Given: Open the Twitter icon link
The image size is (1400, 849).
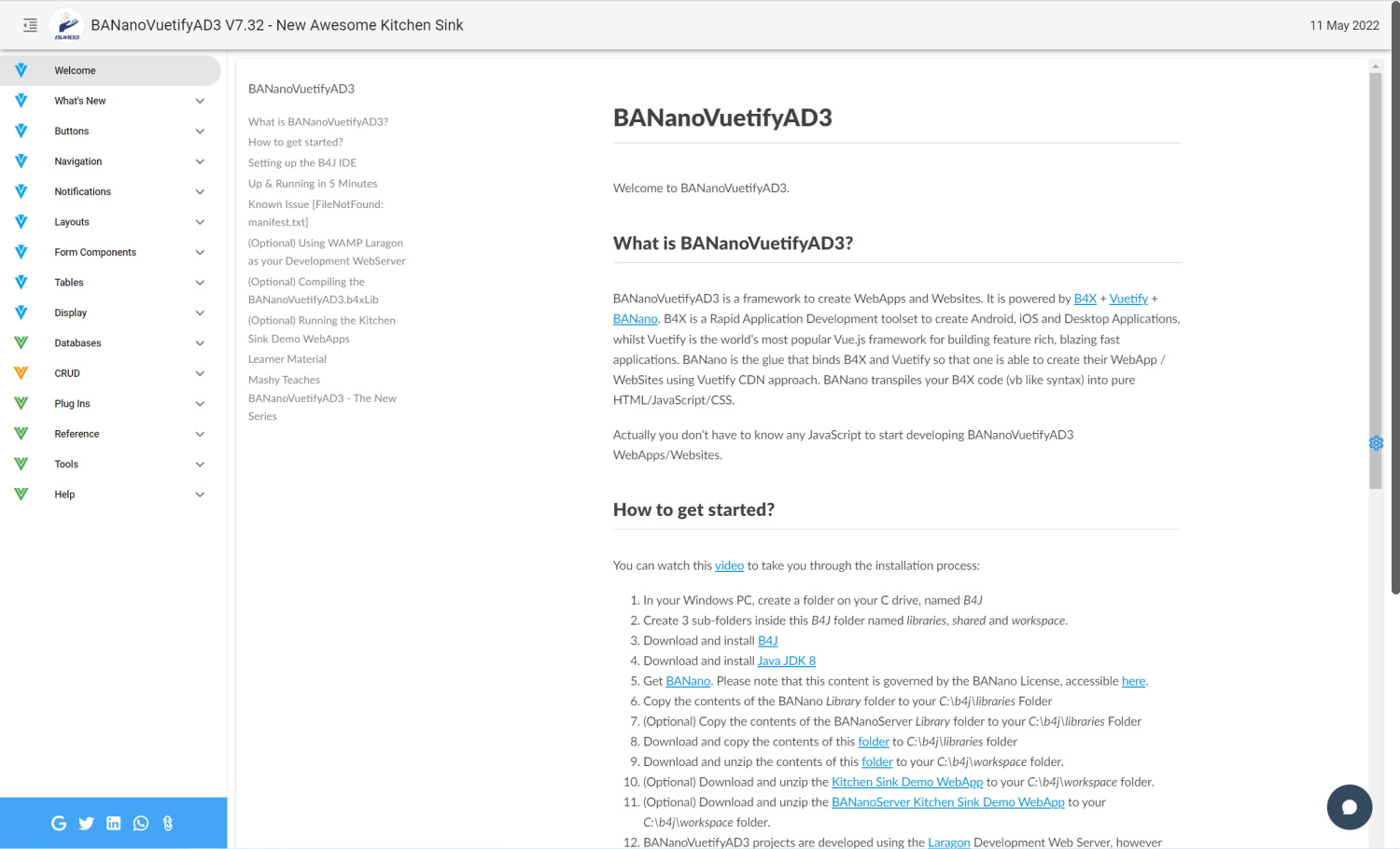Looking at the screenshot, I should pos(86,823).
